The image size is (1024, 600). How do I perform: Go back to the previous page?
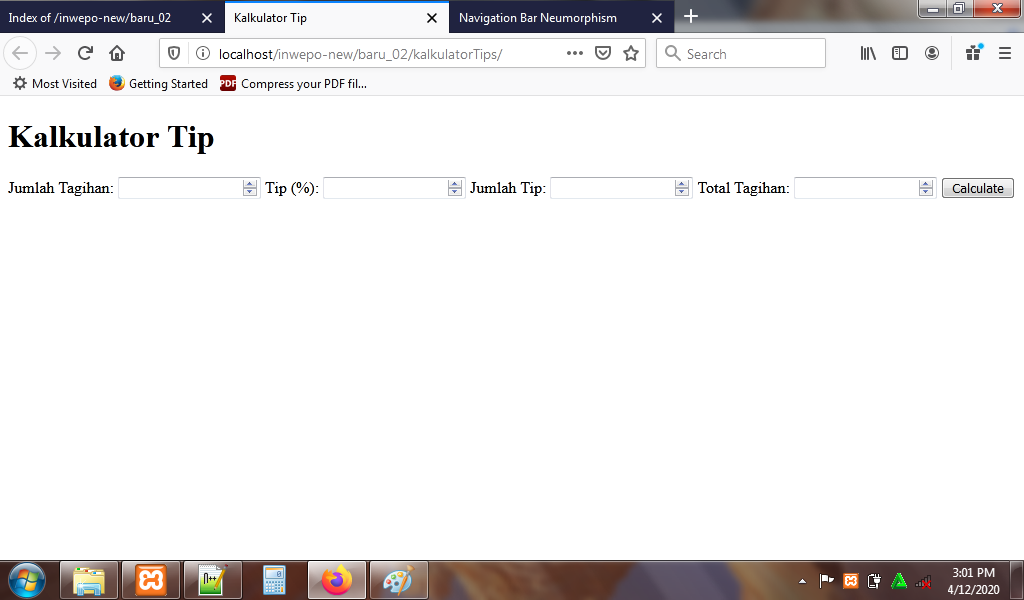click(x=20, y=54)
